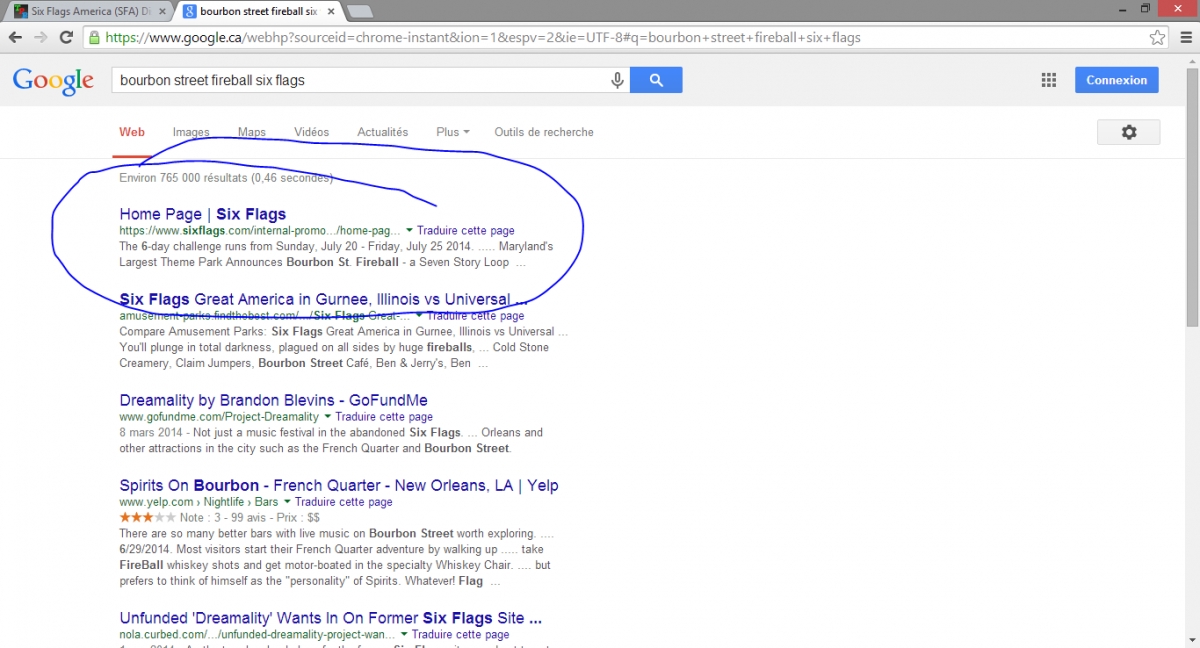Open Outils de recherche

544,132
